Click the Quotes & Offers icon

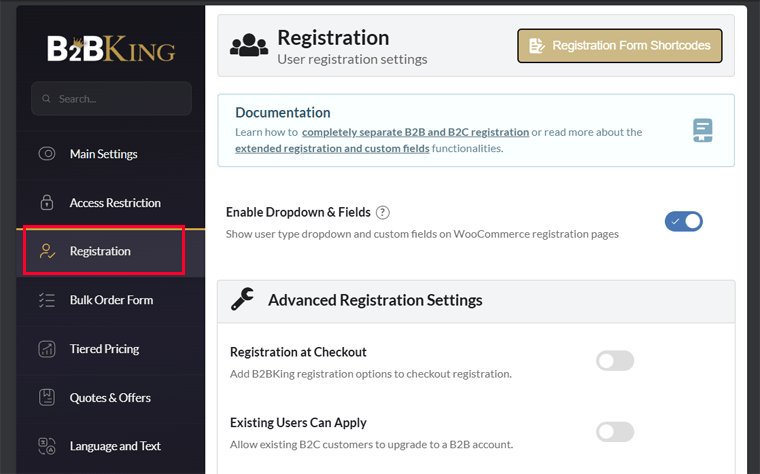47,397
